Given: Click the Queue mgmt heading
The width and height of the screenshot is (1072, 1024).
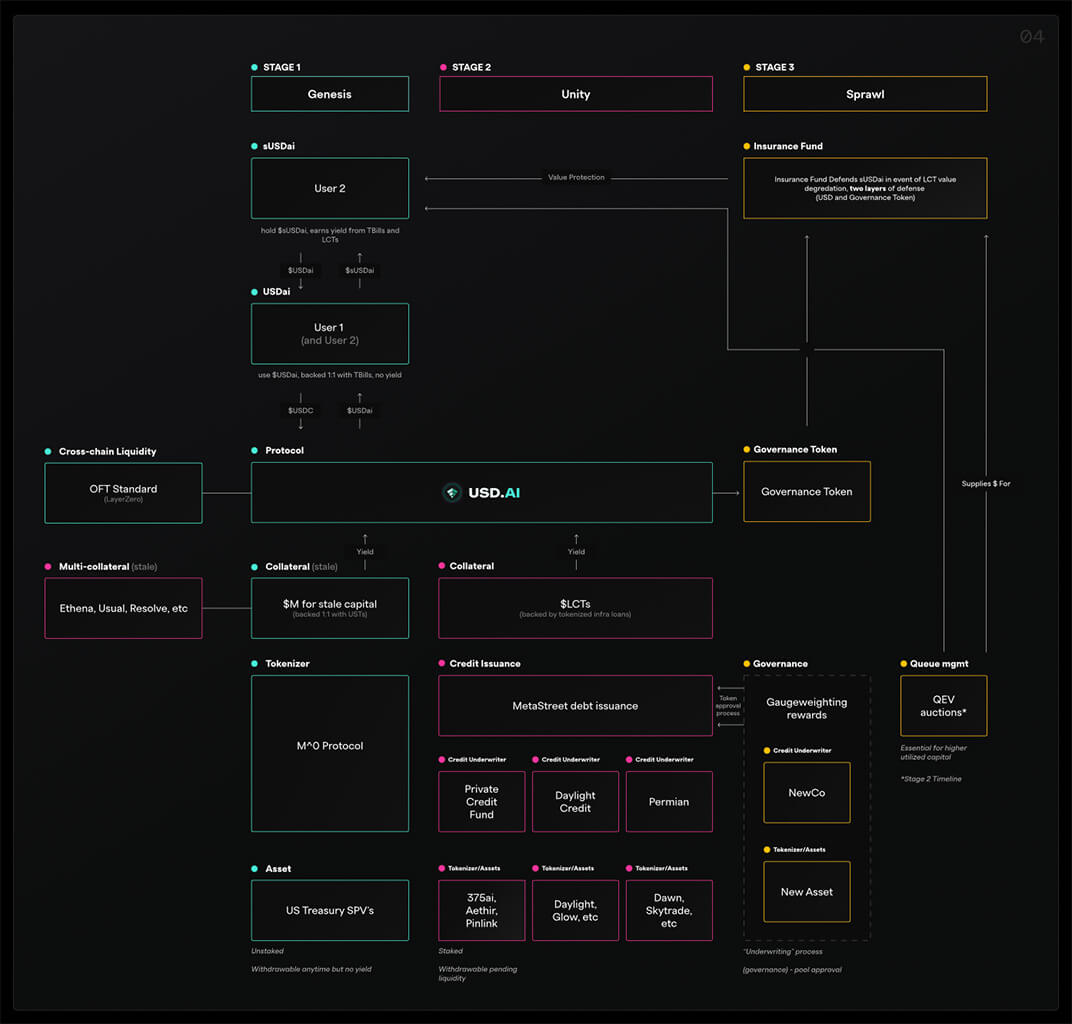Looking at the screenshot, I should pos(939,664).
